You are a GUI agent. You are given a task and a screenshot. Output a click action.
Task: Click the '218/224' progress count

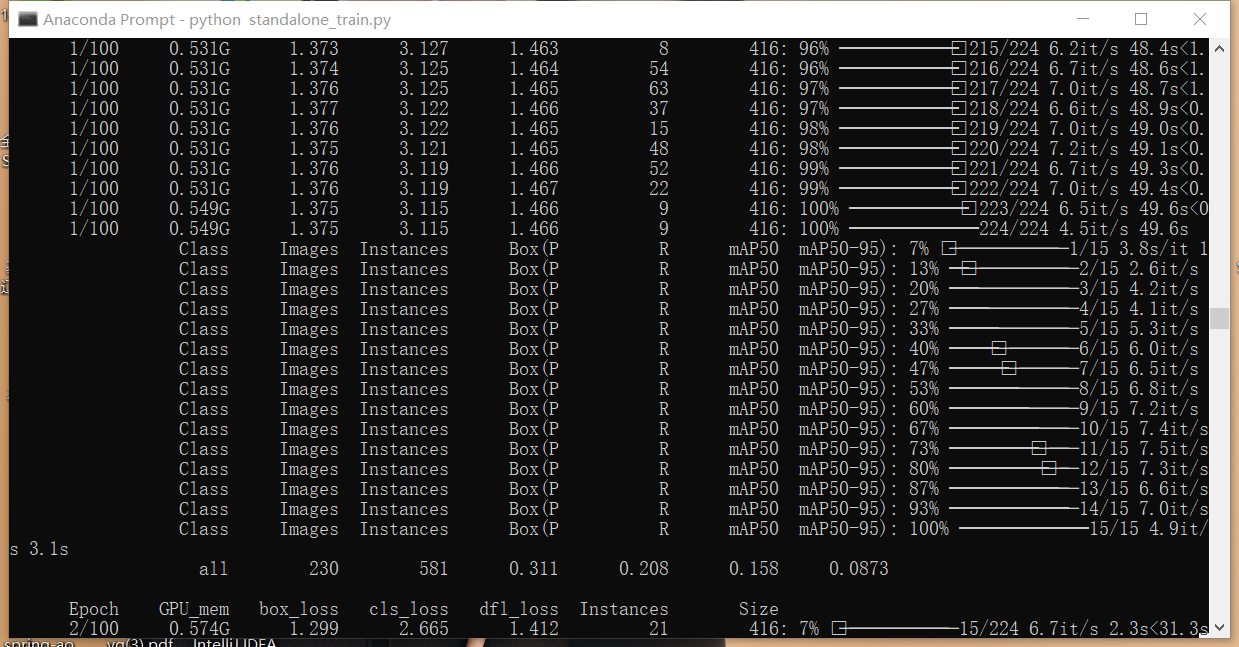click(x=1004, y=109)
